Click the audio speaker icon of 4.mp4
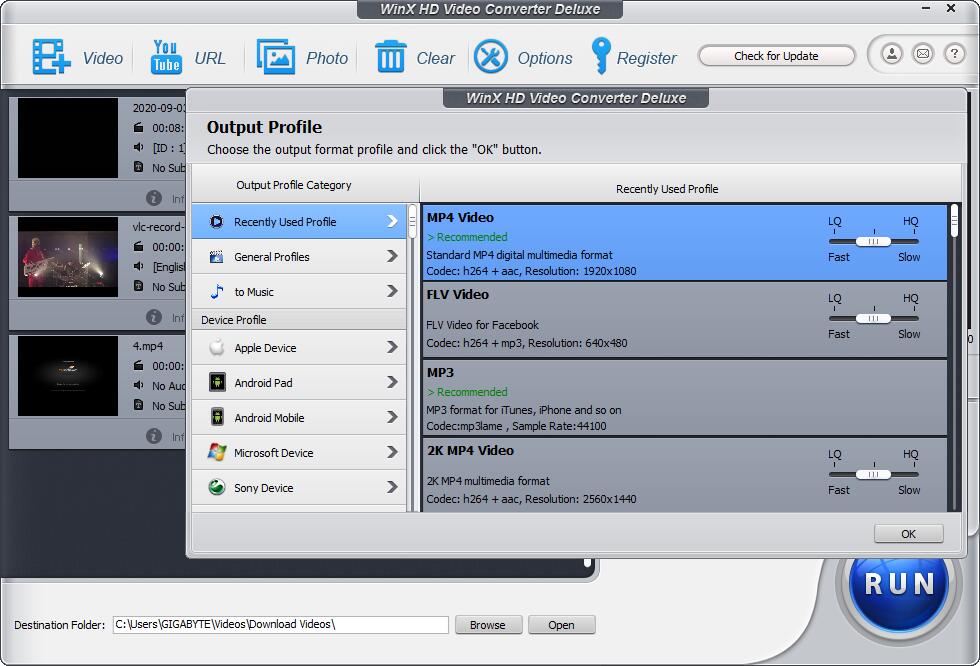 138,385
